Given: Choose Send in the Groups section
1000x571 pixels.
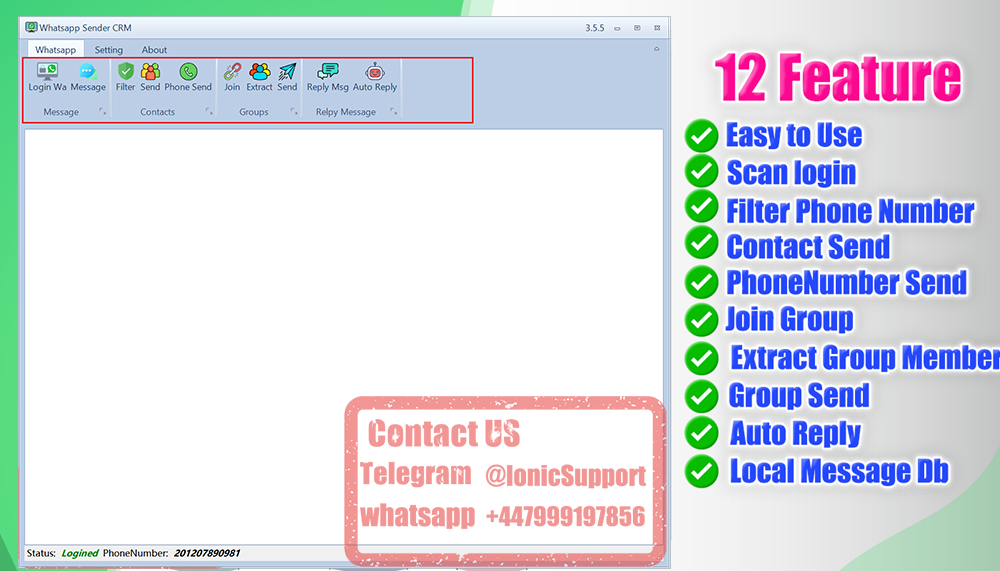Looking at the screenshot, I should click(x=287, y=77).
